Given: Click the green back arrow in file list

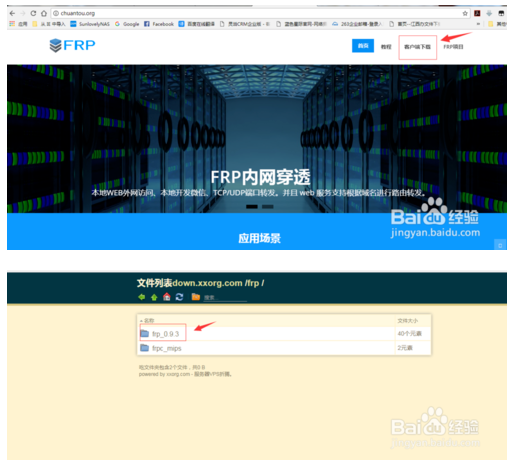Looking at the screenshot, I should 142,297.
